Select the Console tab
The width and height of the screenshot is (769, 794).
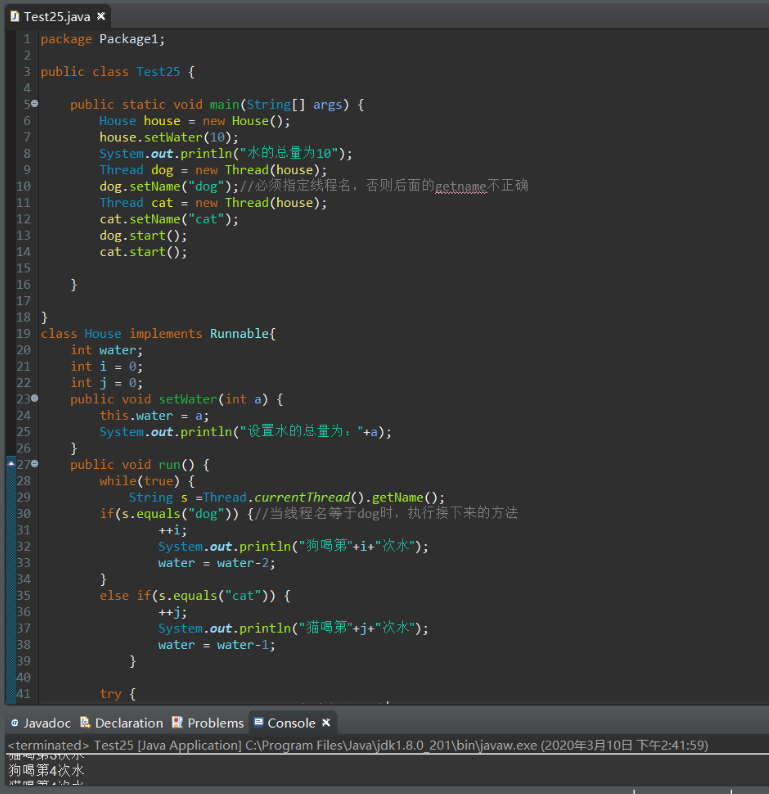click(x=291, y=722)
